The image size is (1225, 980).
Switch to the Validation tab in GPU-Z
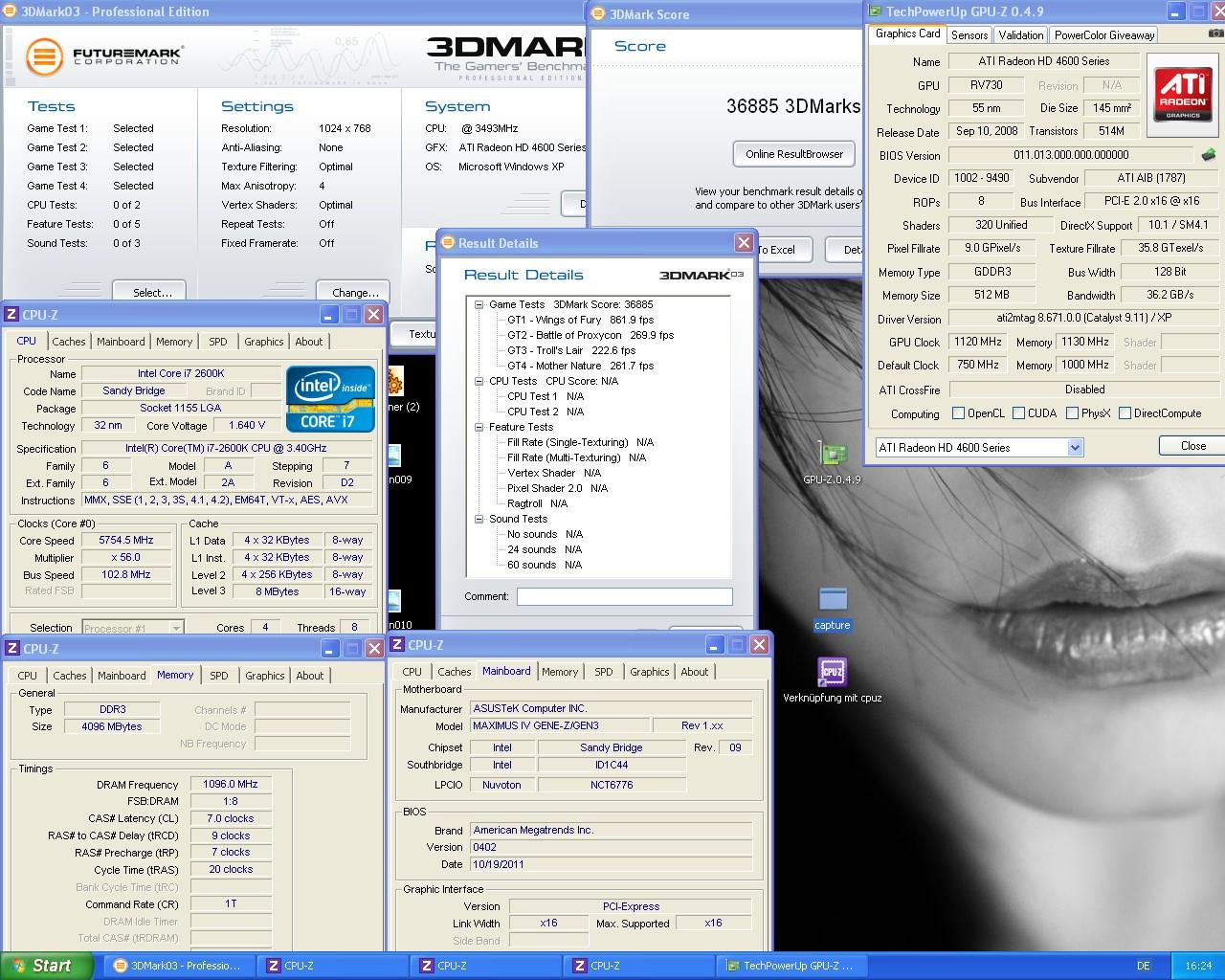1020,34
